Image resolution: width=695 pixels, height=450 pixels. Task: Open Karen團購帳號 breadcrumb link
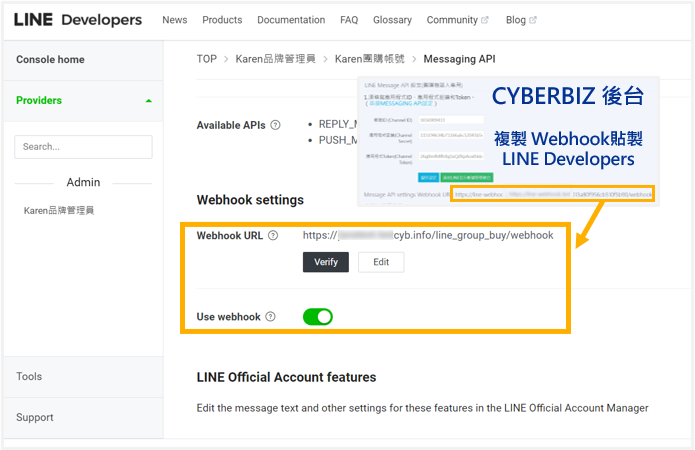(x=371, y=59)
